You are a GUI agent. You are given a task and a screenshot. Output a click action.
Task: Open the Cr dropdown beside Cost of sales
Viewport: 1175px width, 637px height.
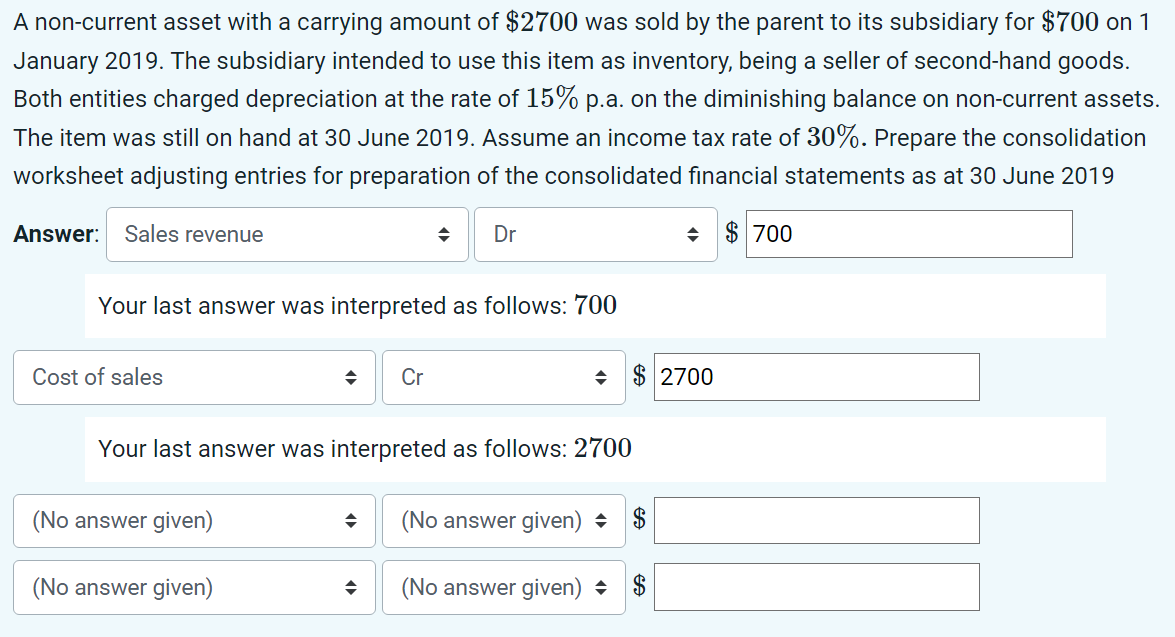(x=490, y=377)
